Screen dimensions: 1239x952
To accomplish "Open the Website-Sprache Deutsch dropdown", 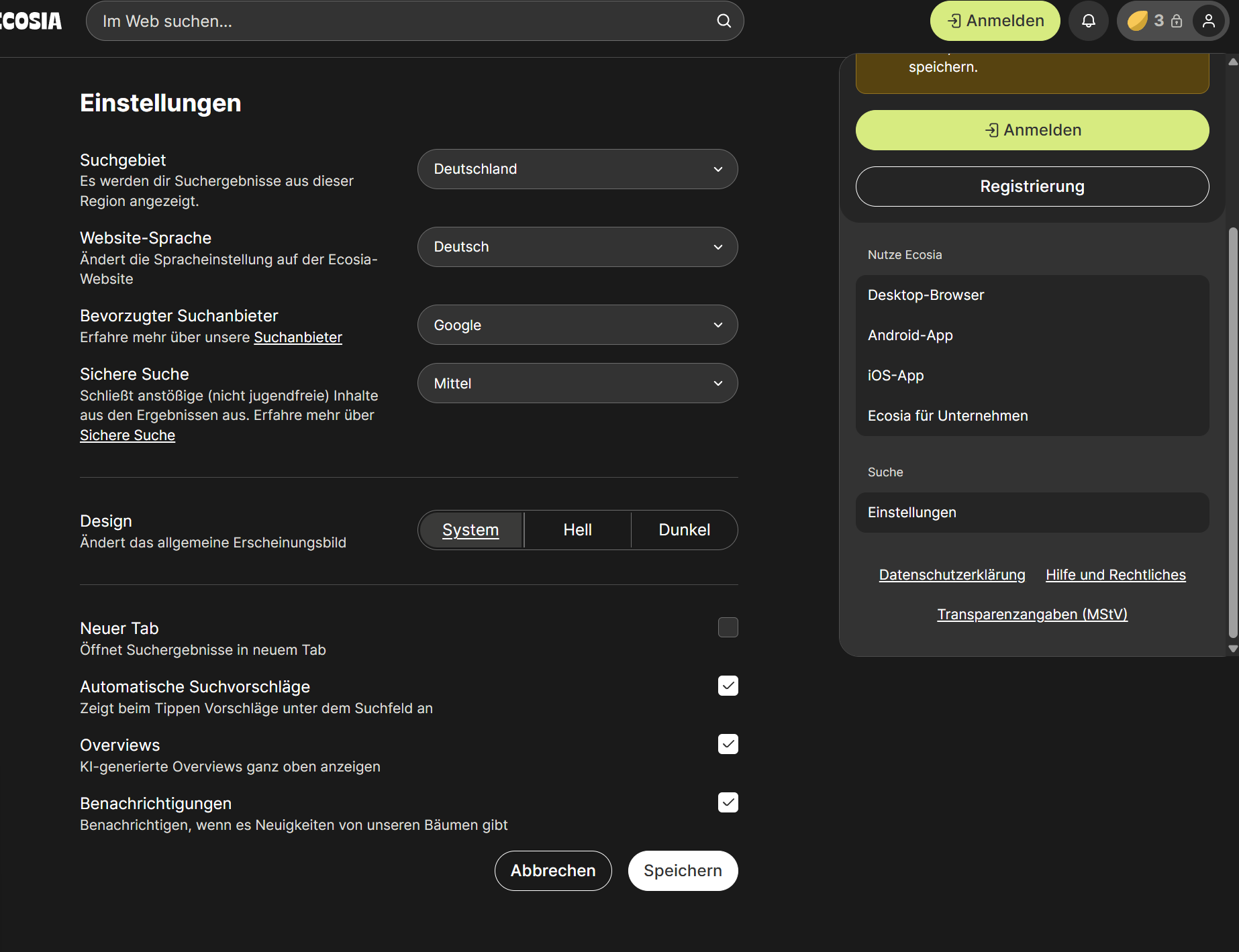I will 577,247.
